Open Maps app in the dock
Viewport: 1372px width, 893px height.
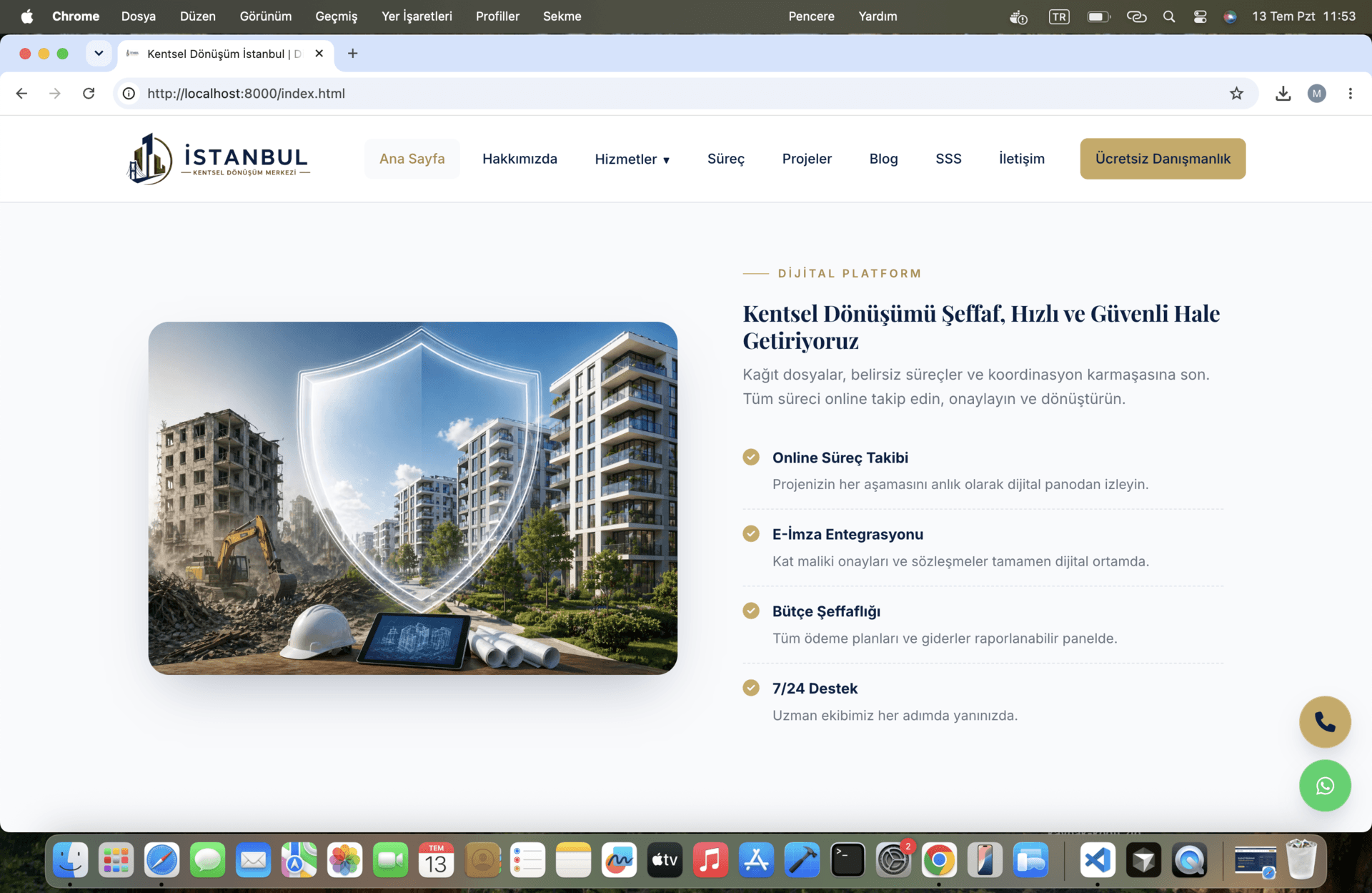pyautogui.click(x=299, y=860)
